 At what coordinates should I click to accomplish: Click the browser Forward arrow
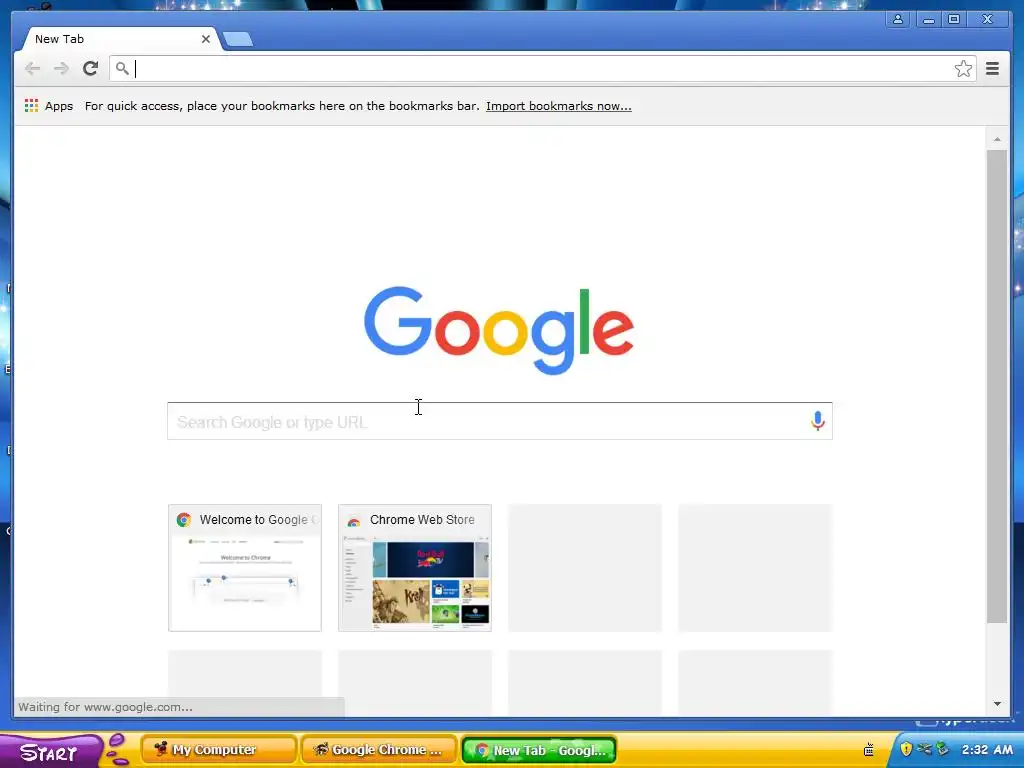point(61,69)
